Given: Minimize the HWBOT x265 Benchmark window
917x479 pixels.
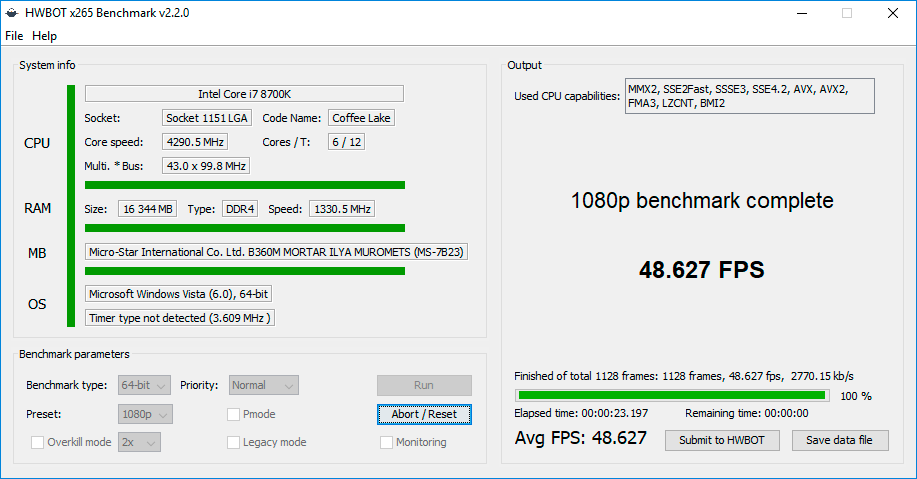Looking at the screenshot, I should tap(801, 14).
